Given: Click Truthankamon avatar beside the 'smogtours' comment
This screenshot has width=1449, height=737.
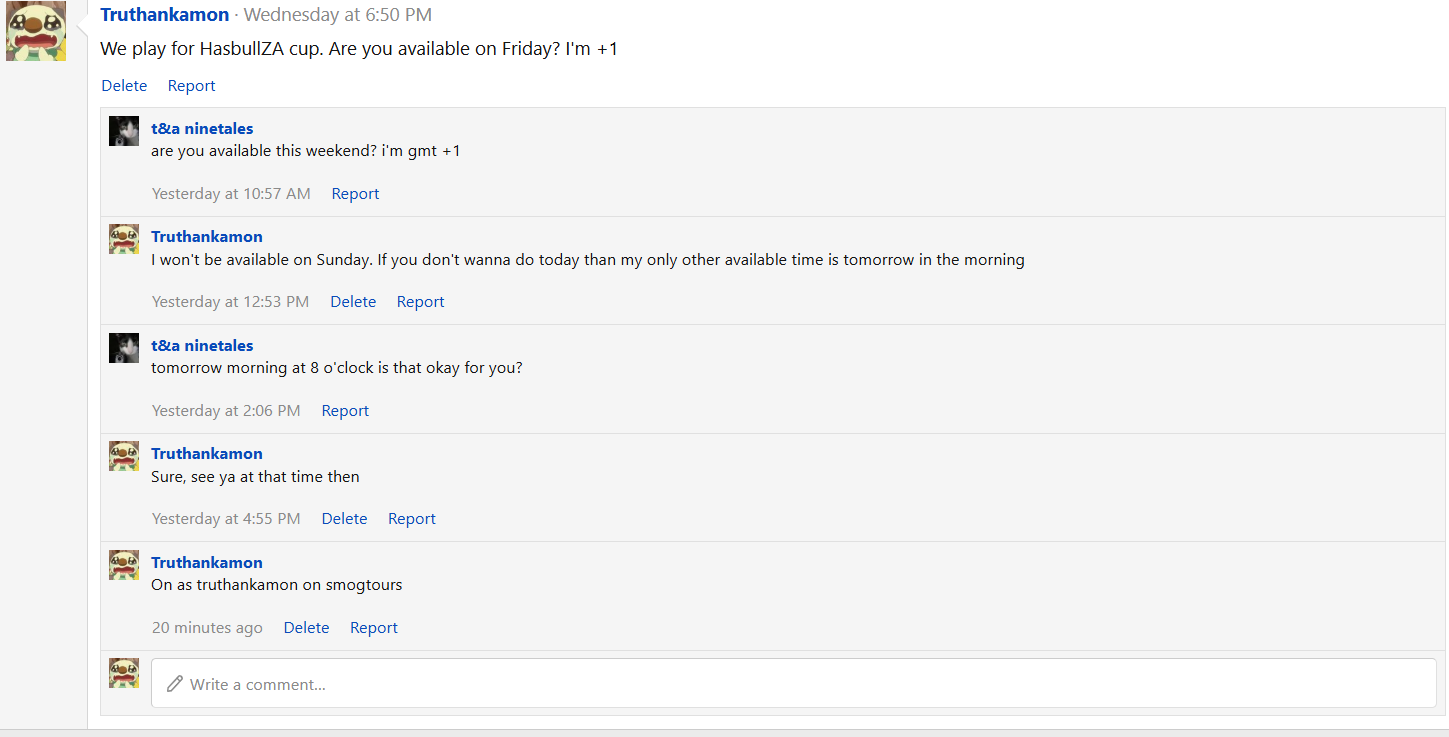Looking at the screenshot, I should (x=124, y=565).
